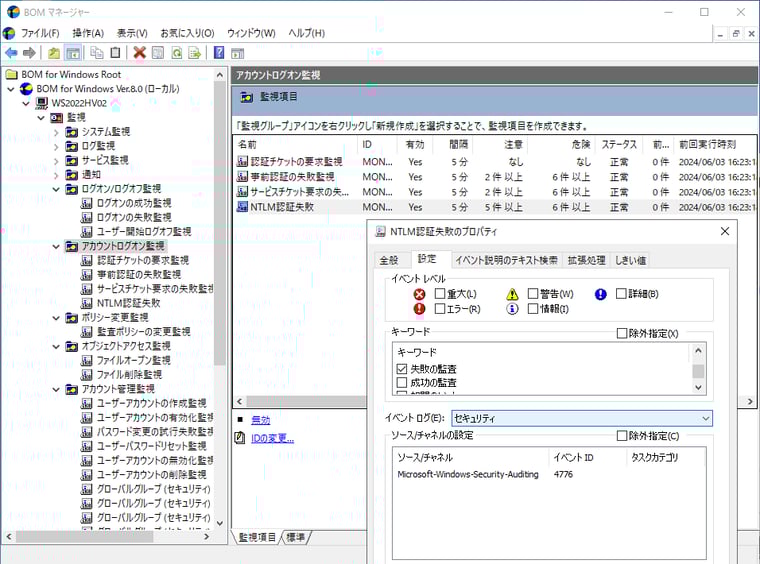This screenshot has height=564, width=760.
Task: Click the Paste clipboard toolbar icon
Action: pos(115,52)
